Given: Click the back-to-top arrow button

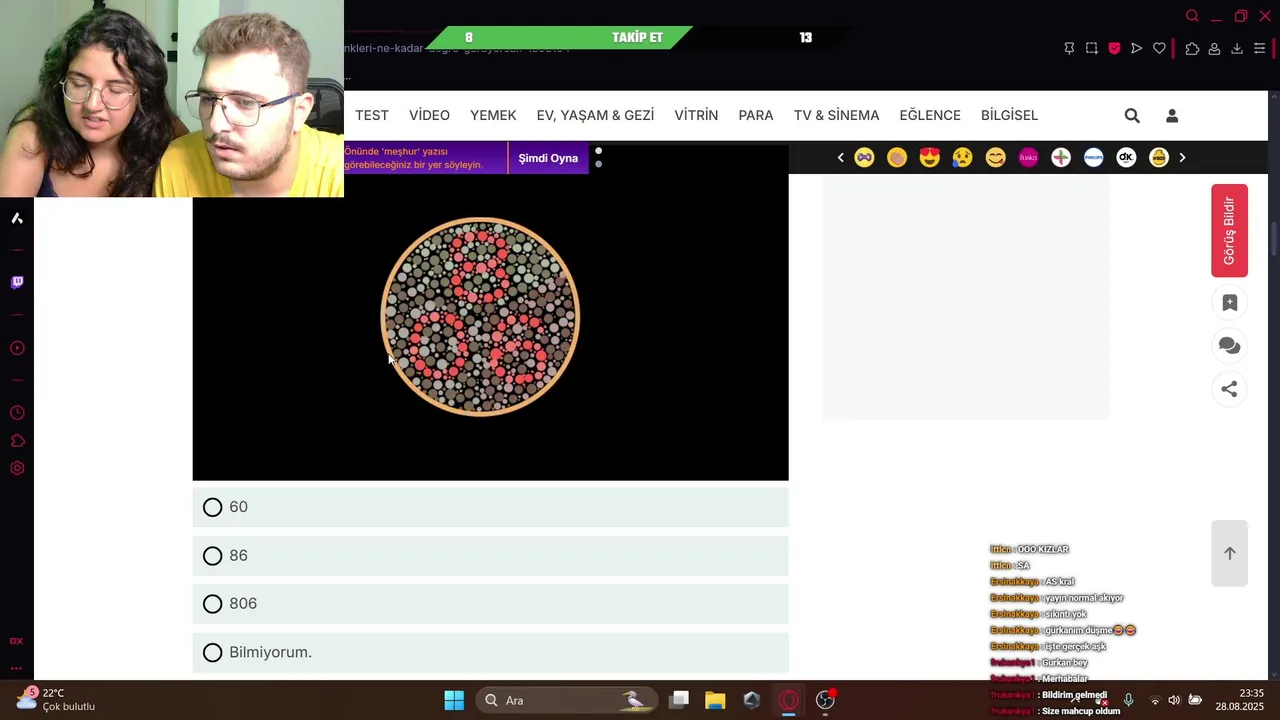Looking at the screenshot, I should (x=1230, y=553).
